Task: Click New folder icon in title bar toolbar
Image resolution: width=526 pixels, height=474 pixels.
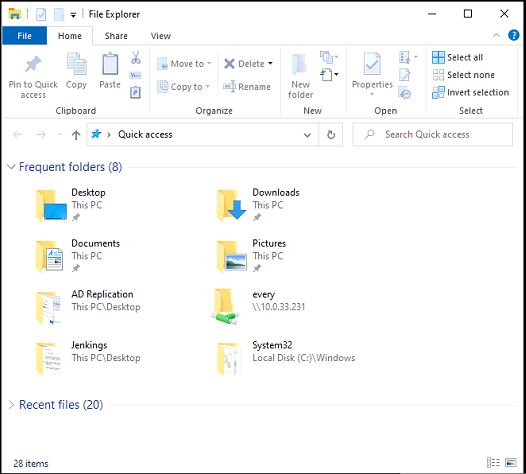Action: point(59,14)
